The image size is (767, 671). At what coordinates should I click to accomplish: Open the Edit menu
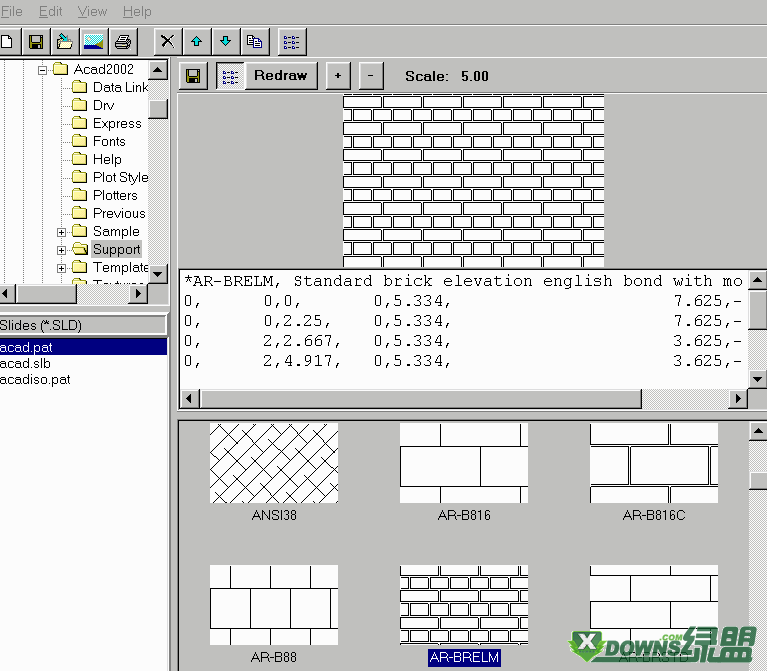tap(50, 11)
